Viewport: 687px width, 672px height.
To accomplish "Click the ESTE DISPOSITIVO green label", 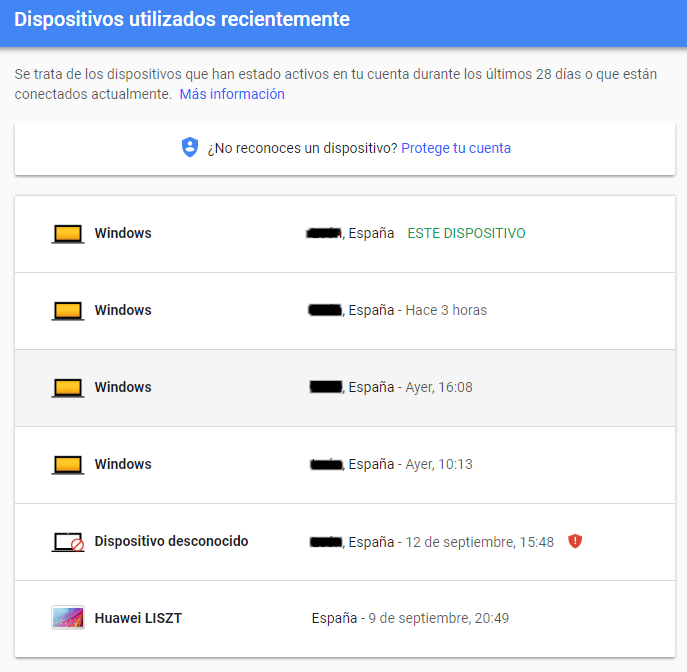I will pos(466,233).
